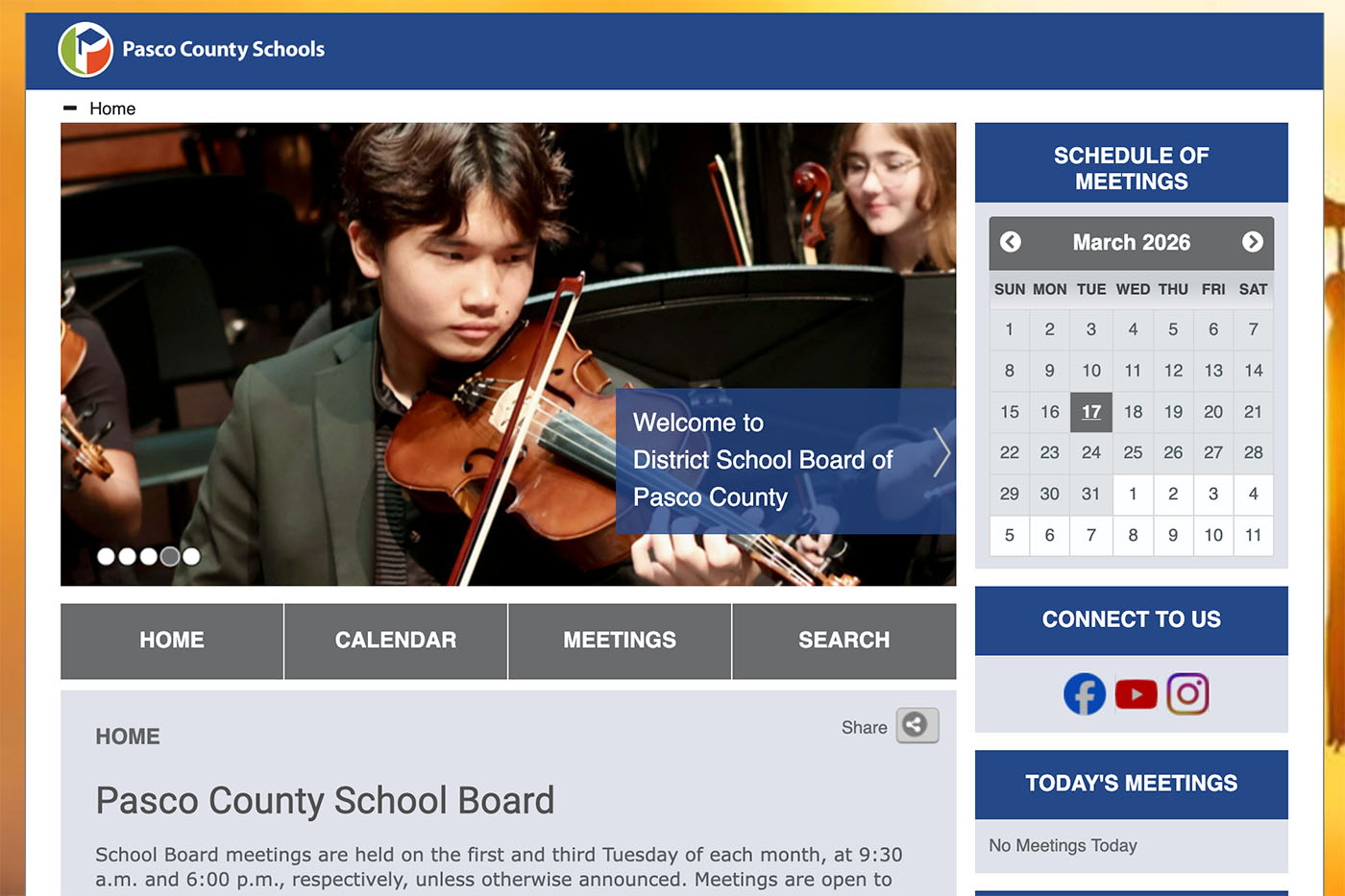Select March 24 on meeting calendar
Image resolution: width=1345 pixels, height=896 pixels.
pyautogui.click(x=1091, y=452)
